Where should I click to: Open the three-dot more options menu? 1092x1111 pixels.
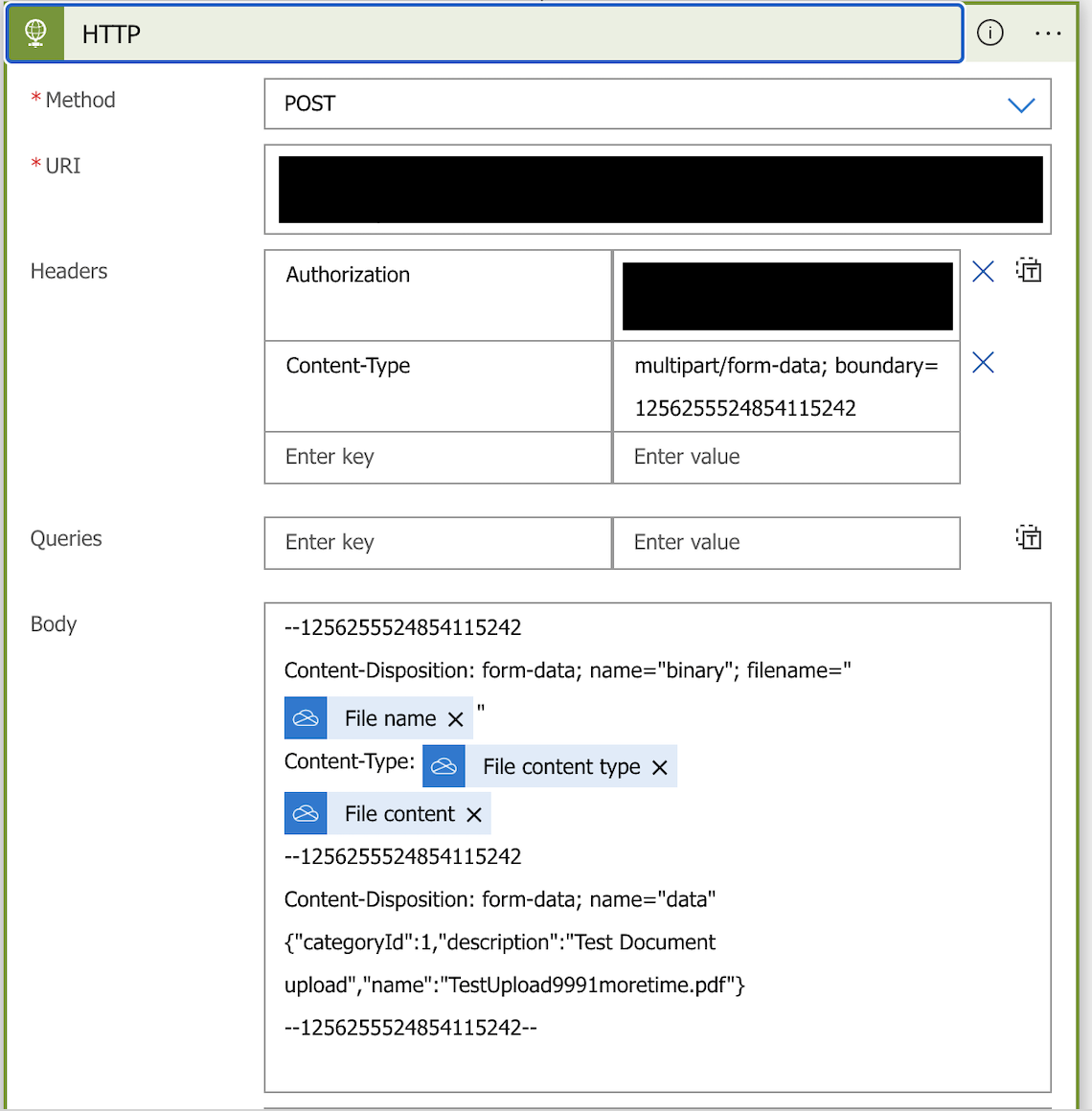(x=1047, y=34)
